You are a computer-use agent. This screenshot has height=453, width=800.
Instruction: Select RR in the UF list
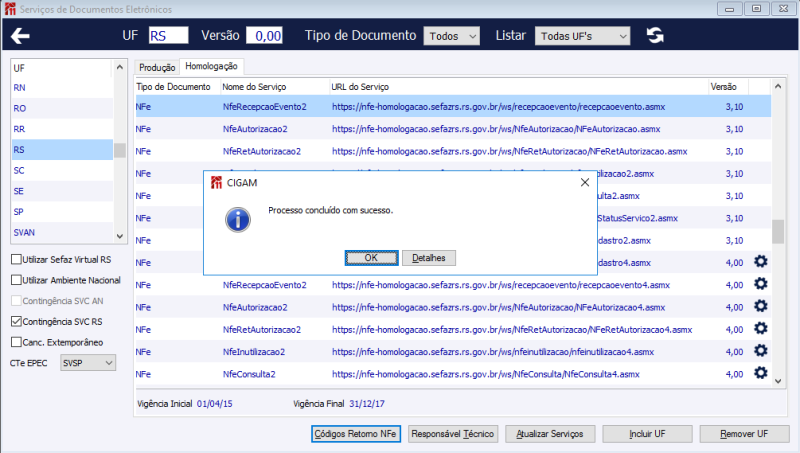(62, 129)
